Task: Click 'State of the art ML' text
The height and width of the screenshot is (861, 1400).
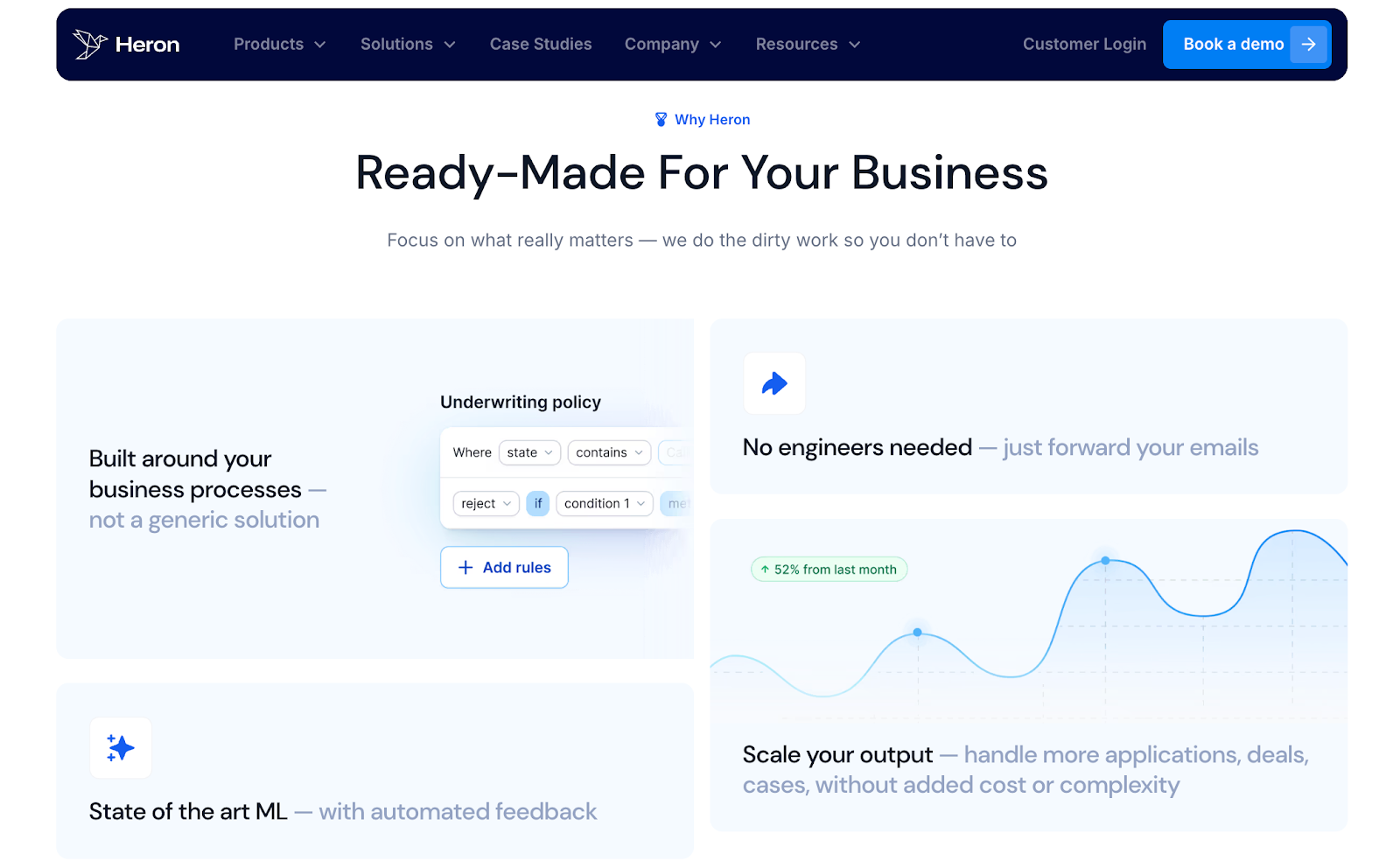Action: pos(188,811)
